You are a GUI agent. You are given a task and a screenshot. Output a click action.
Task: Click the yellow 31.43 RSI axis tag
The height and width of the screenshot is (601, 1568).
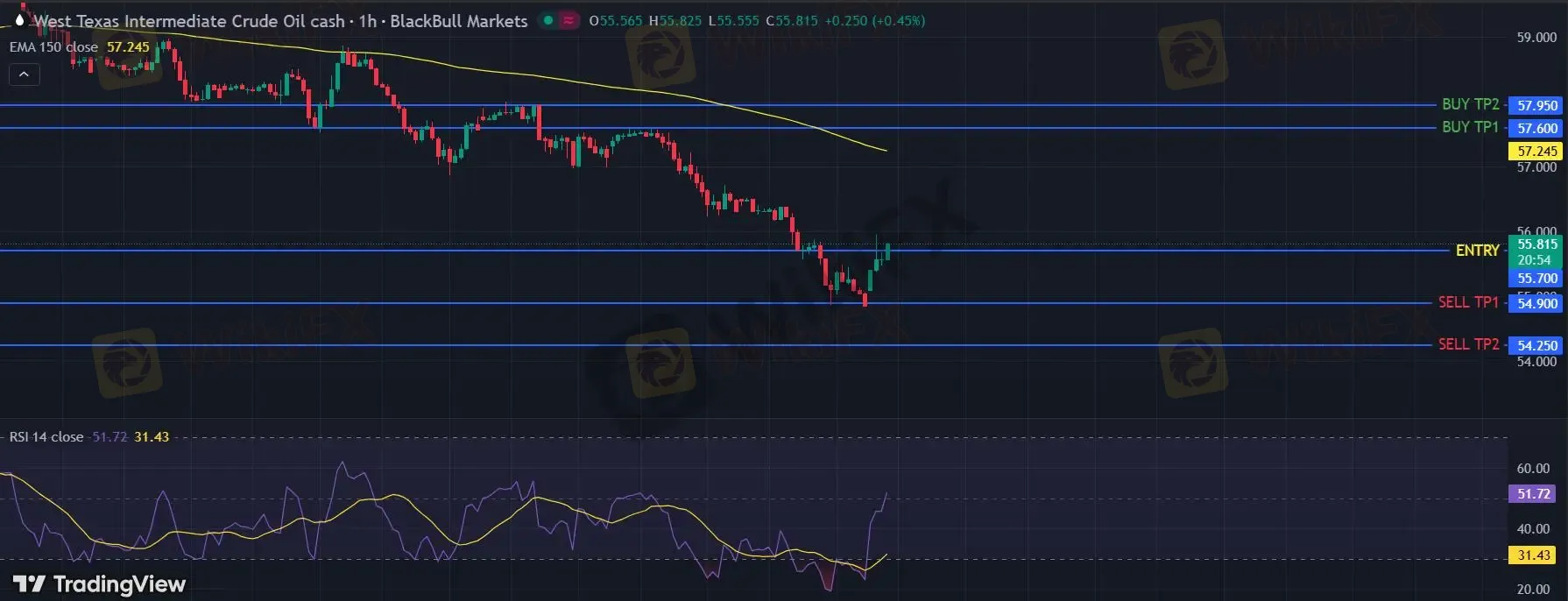(1533, 555)
